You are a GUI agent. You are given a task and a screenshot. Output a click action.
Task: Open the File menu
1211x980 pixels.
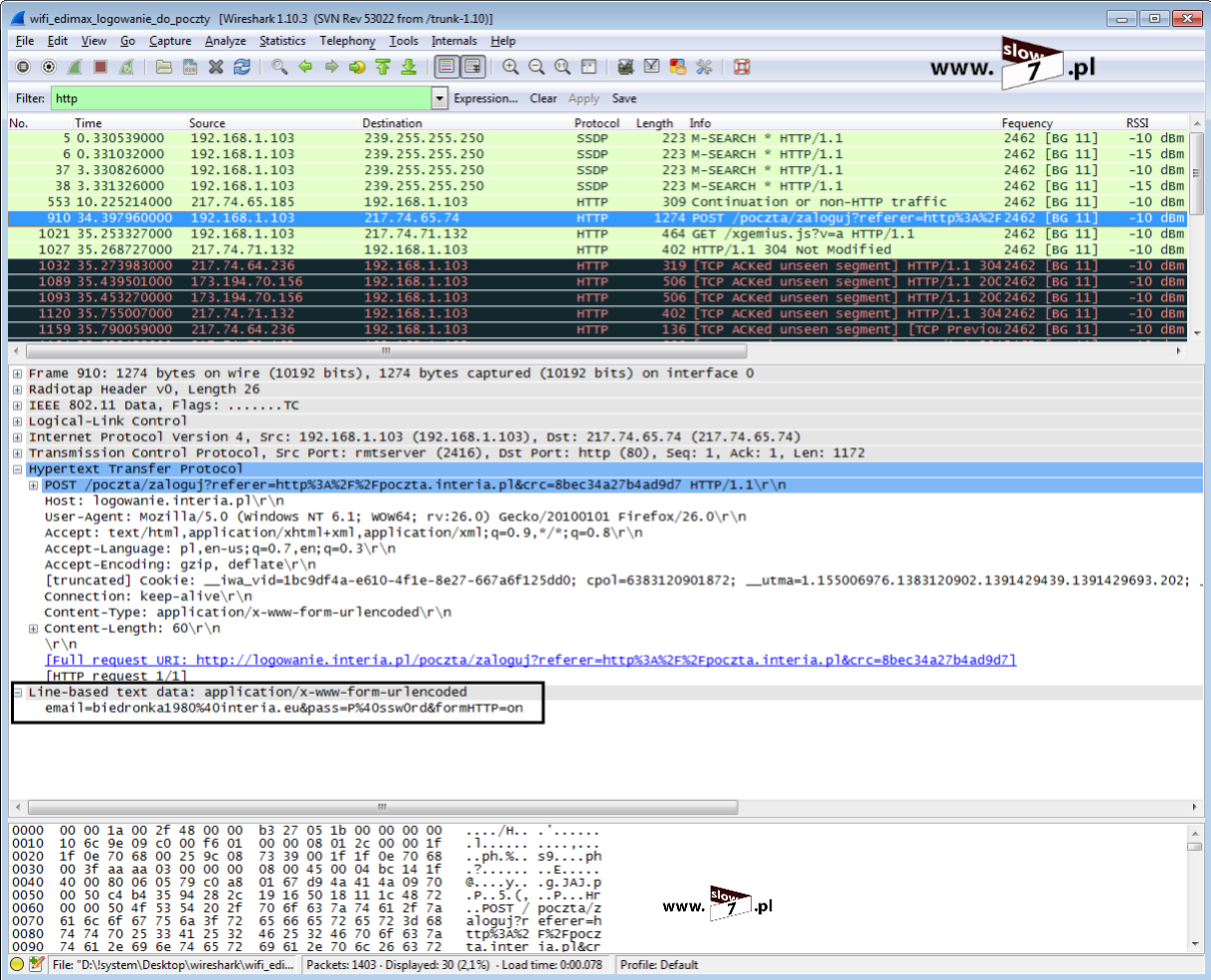point(25,41)
